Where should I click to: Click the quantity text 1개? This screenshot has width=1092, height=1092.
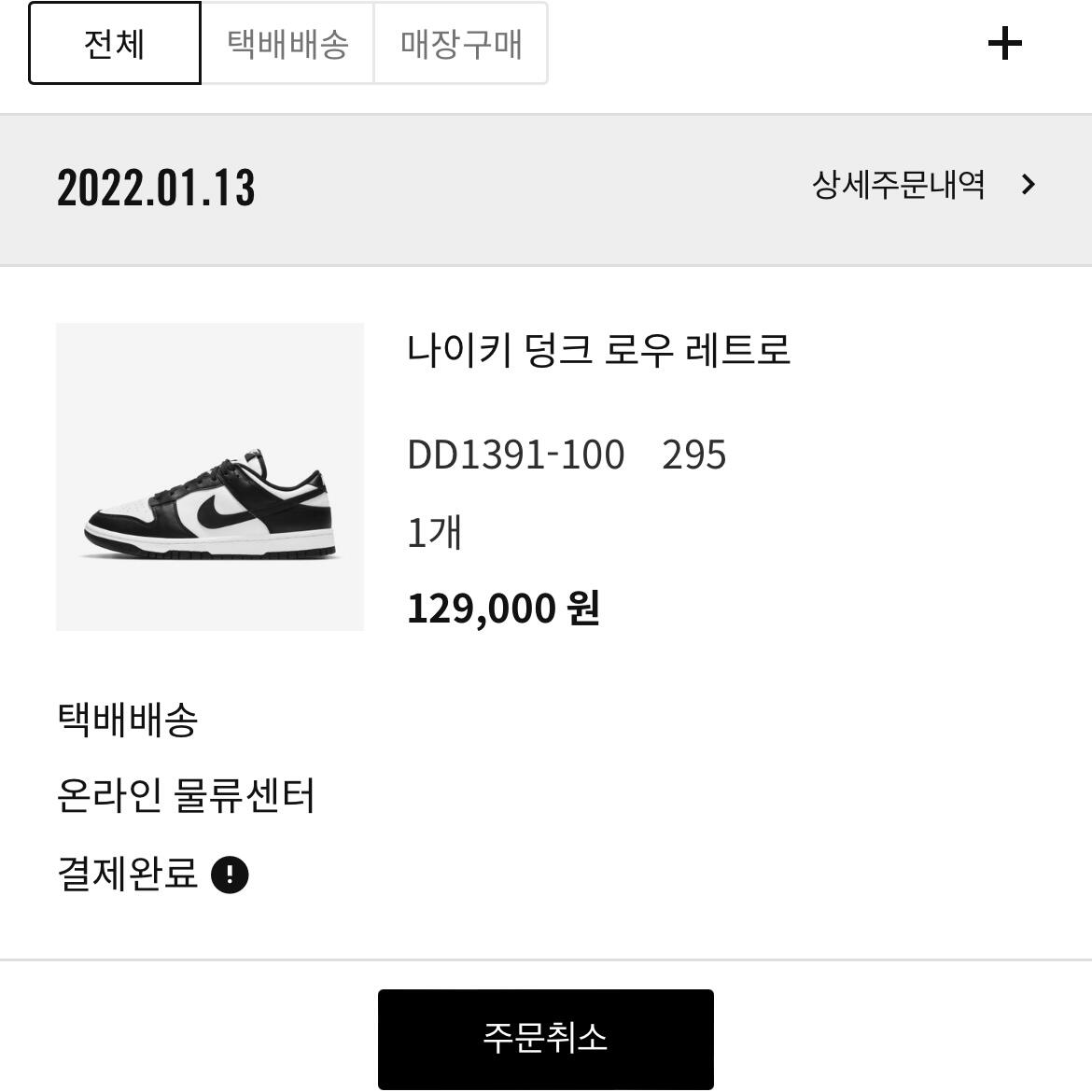(x=434, y=532)
